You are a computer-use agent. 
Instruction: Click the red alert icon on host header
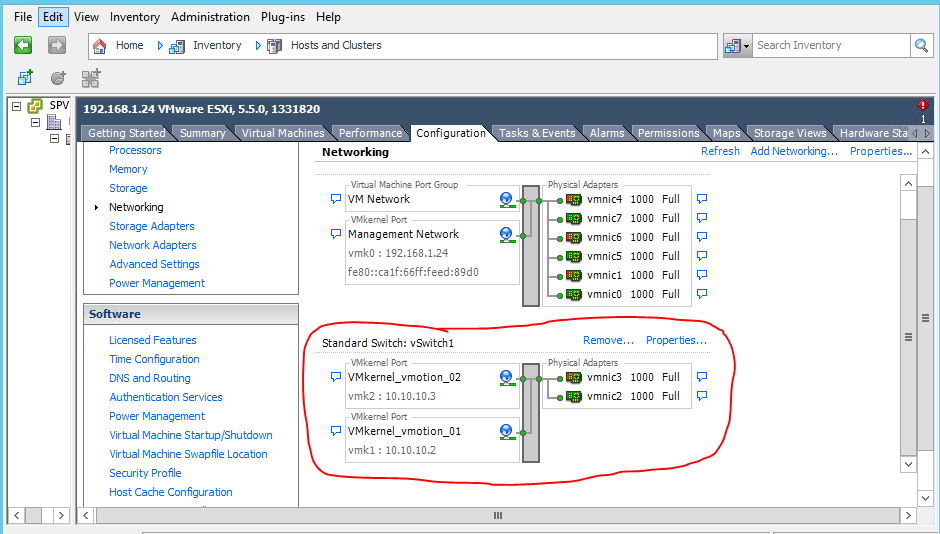point(923,105)
